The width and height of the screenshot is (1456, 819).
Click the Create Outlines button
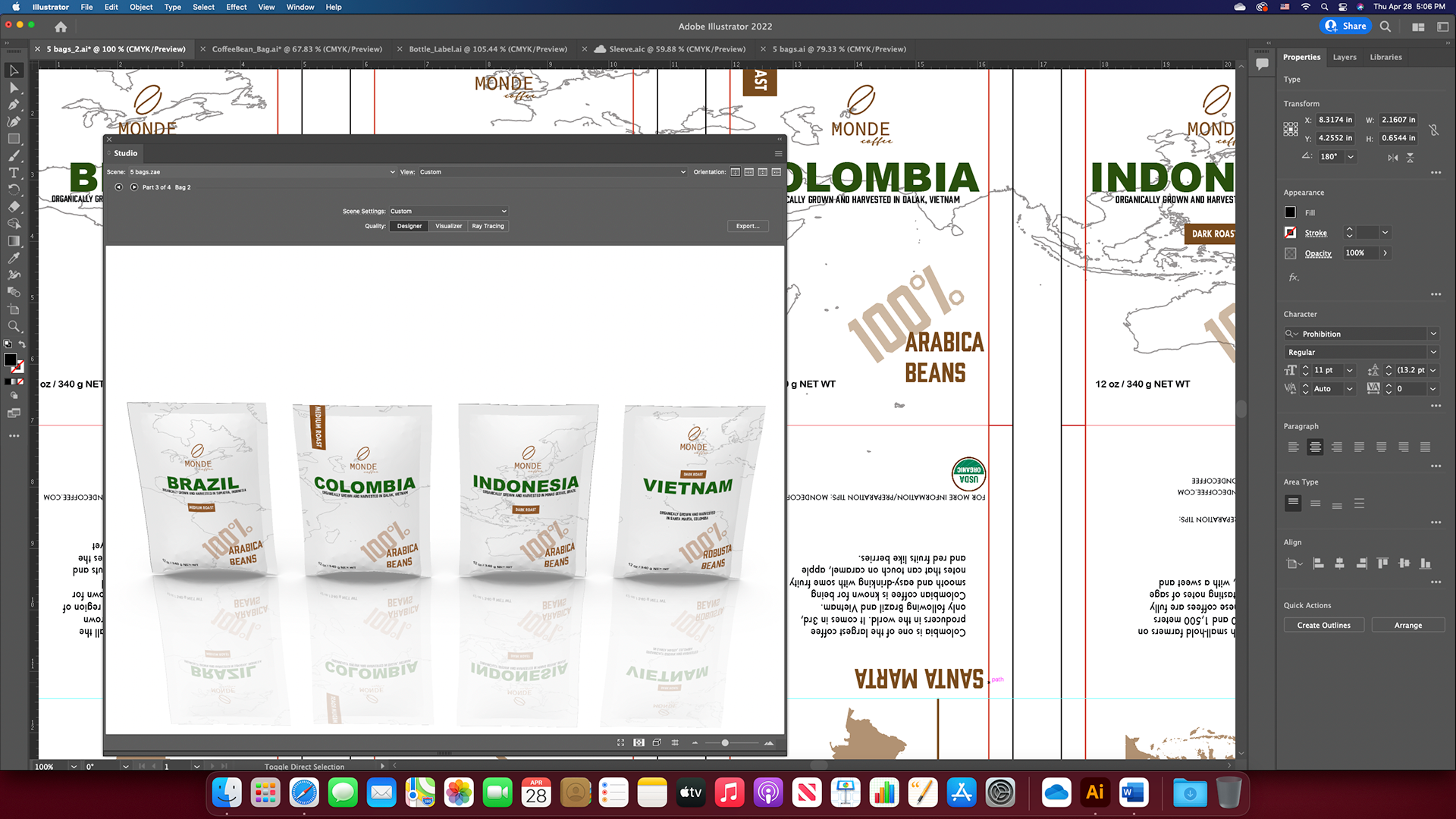[x=1323, y=625]
